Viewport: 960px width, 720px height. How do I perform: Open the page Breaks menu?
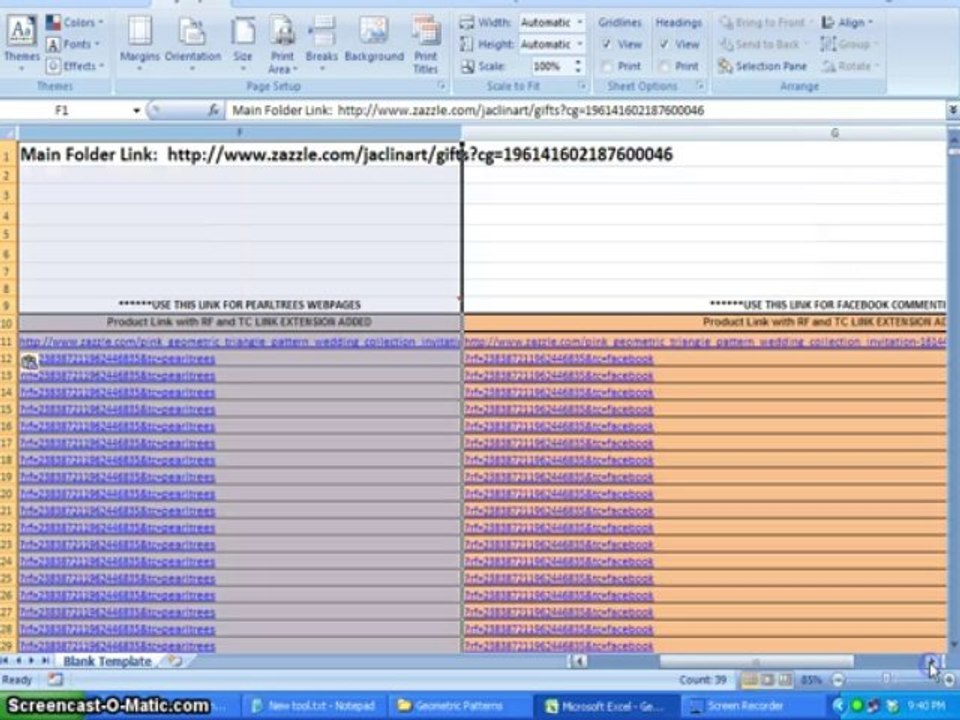321,43
